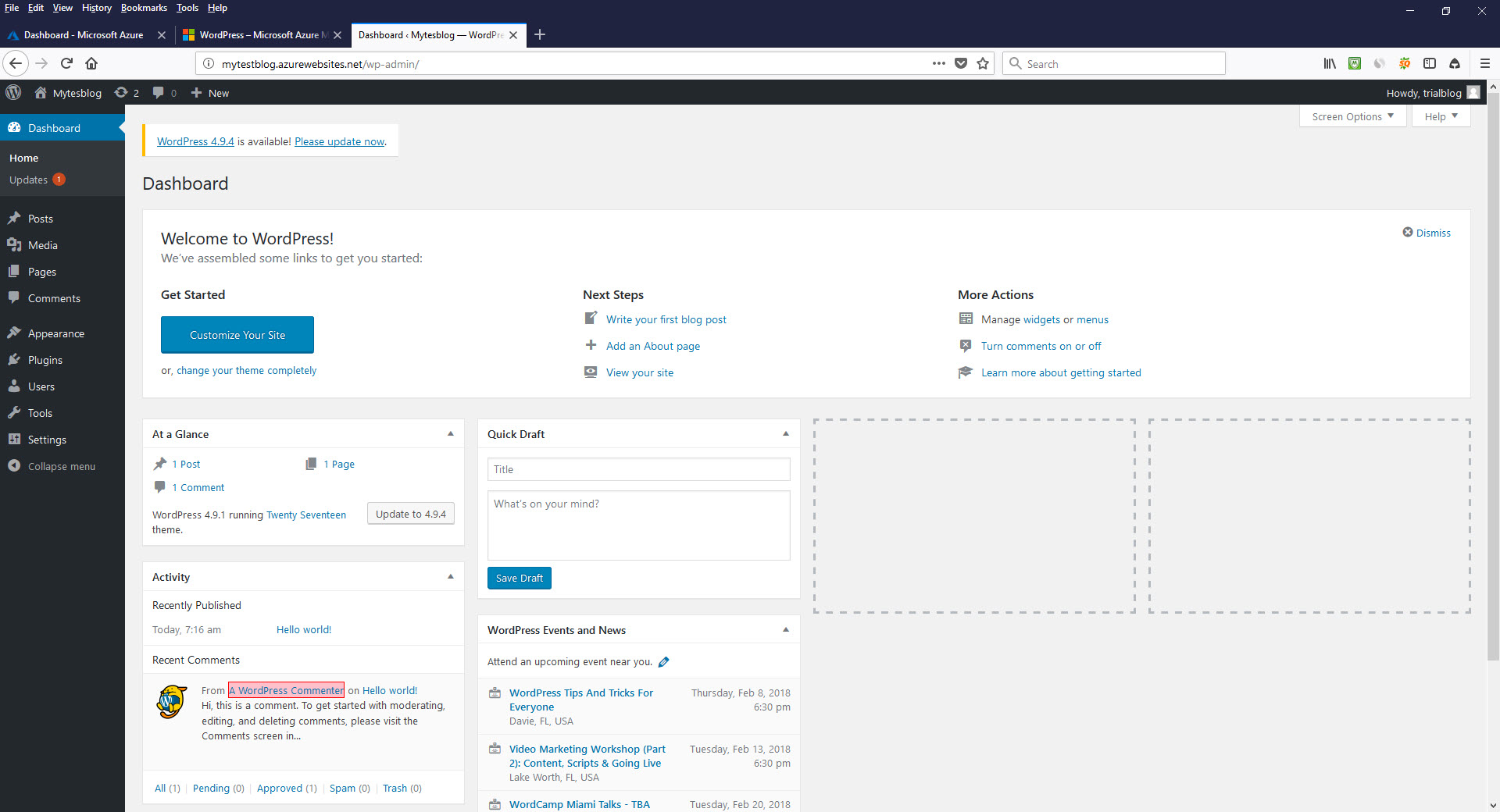
Task: Click the New item plus icon in admin bar
Action: point(198,92)
